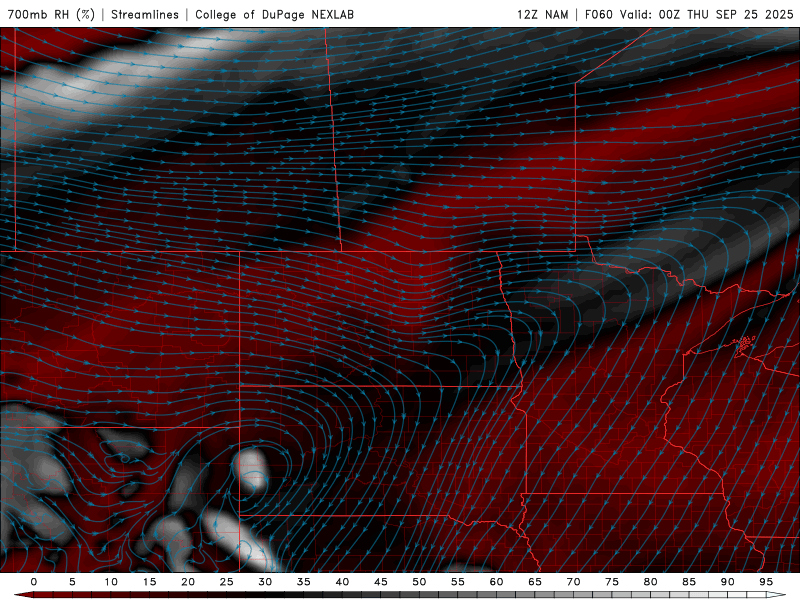Screen dimensions: 800x600
Task: Click the colorbar label "20"
Action: tap(188, 582)
